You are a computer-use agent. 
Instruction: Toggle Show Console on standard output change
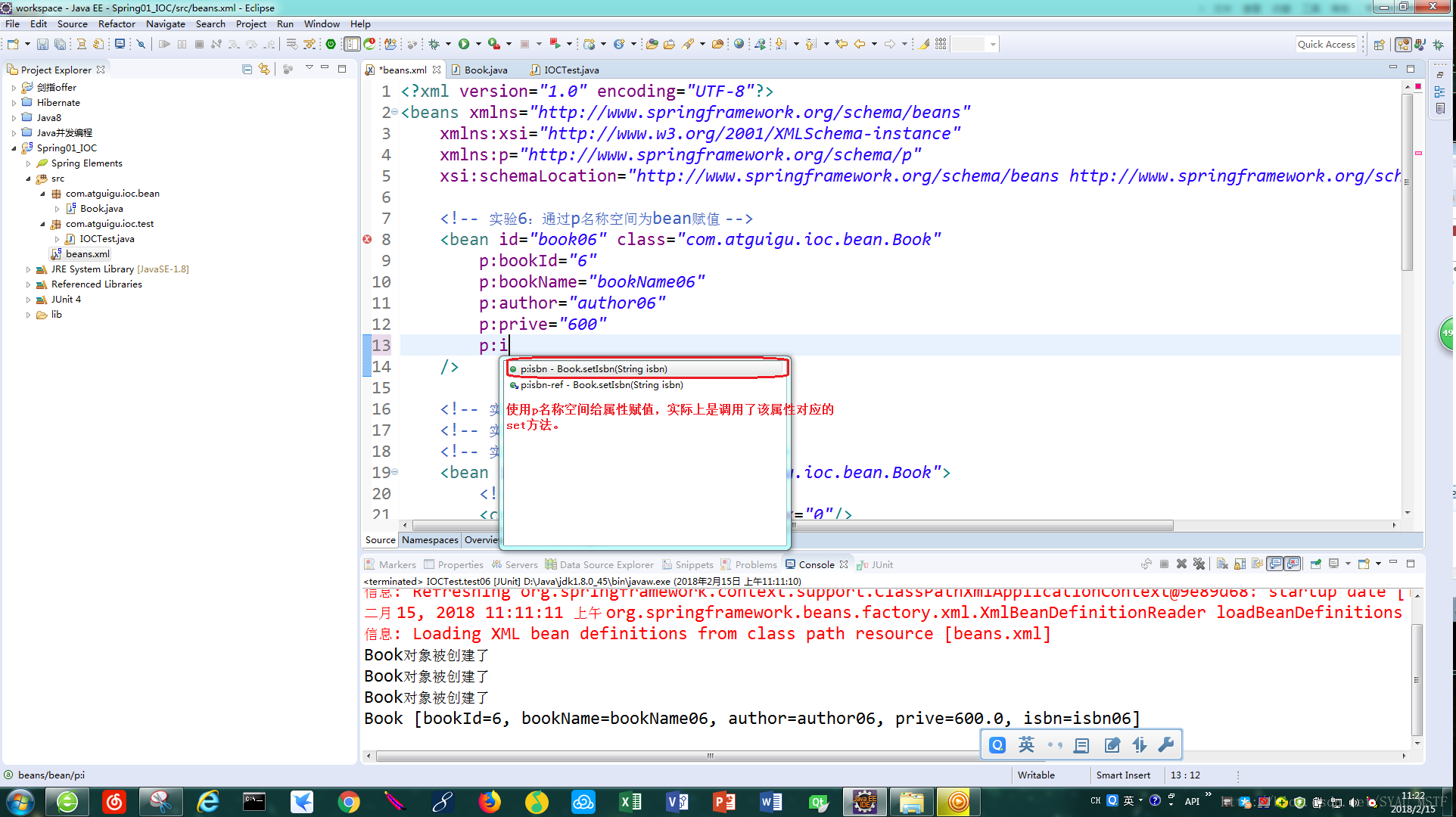pyautogui.click(x=1275, y=564)
